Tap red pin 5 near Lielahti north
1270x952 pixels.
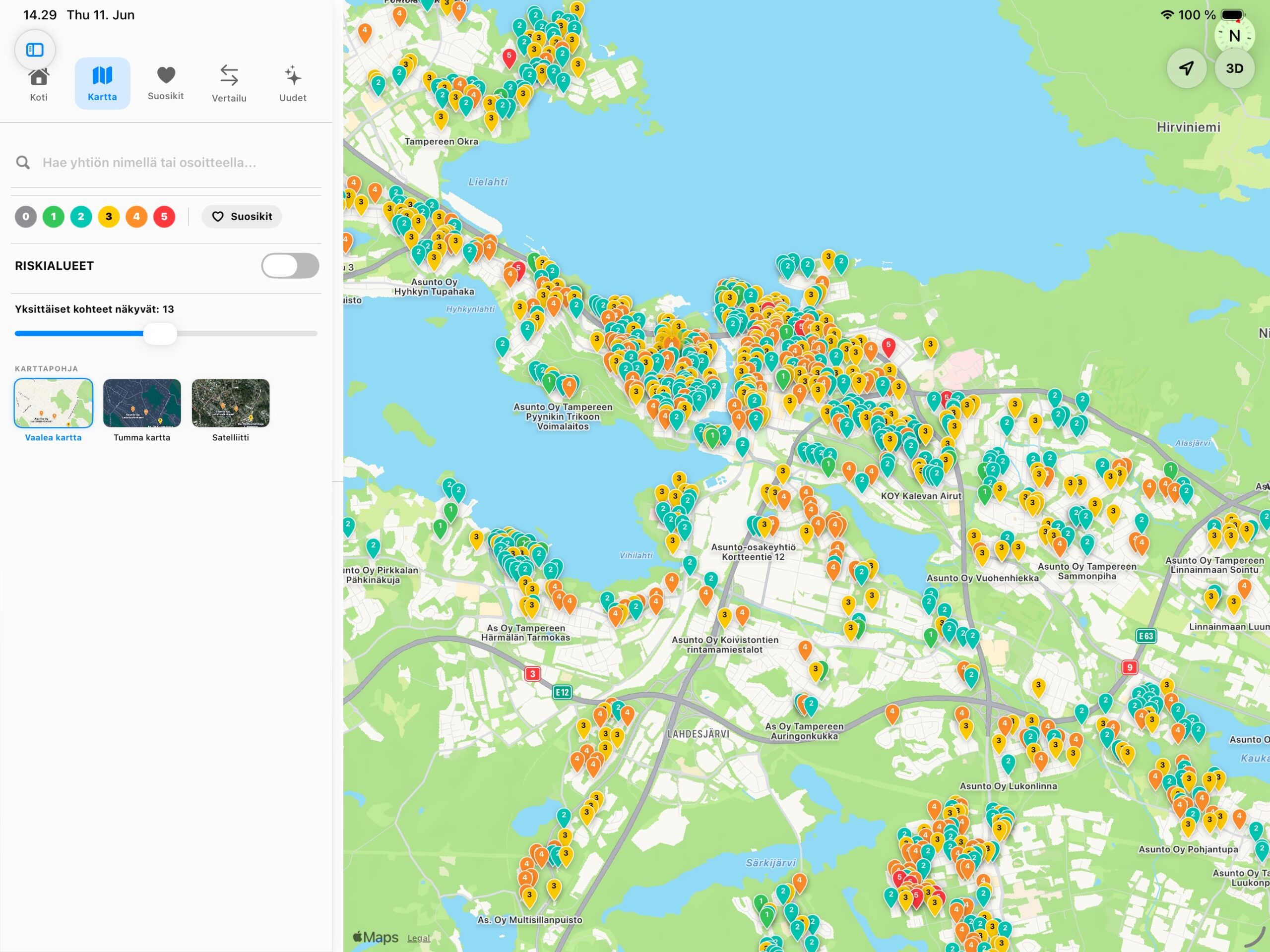508,58
